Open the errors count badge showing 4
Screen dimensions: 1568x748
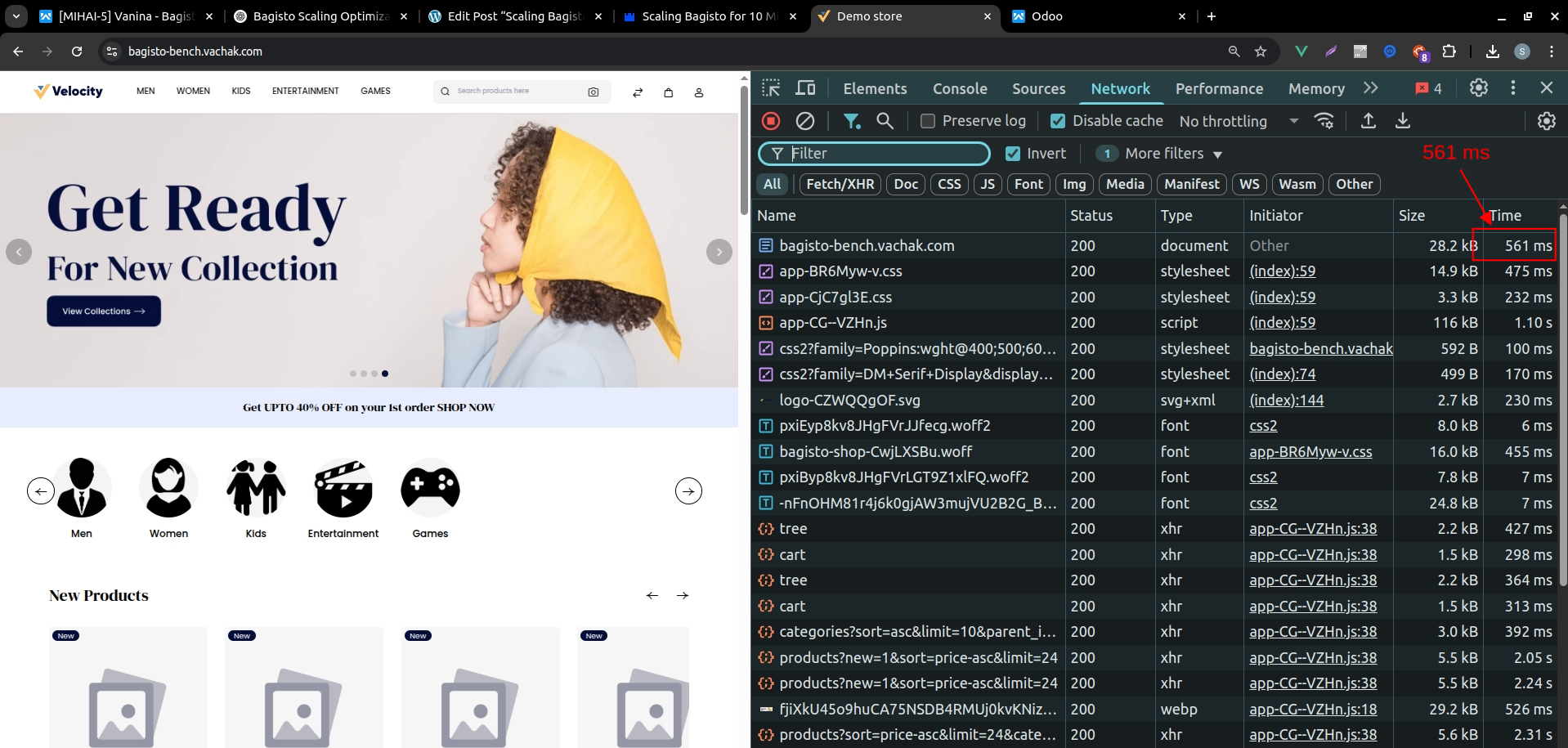[1429, 88]
